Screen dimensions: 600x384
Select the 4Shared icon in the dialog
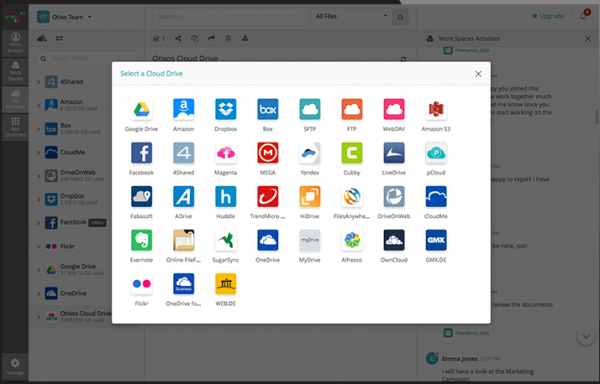(183, 153)
